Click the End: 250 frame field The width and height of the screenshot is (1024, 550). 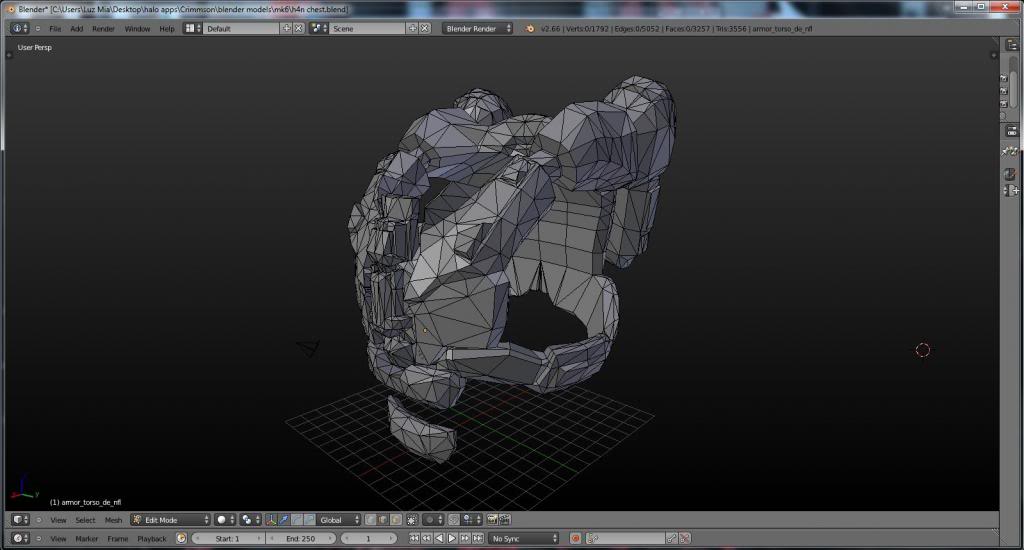pos(300,539)
